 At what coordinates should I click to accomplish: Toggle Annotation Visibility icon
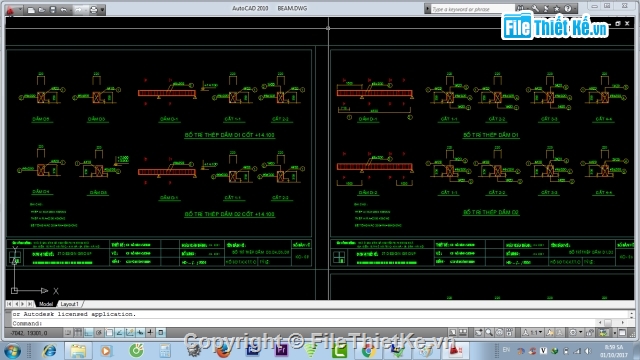(x=550, y=333)
